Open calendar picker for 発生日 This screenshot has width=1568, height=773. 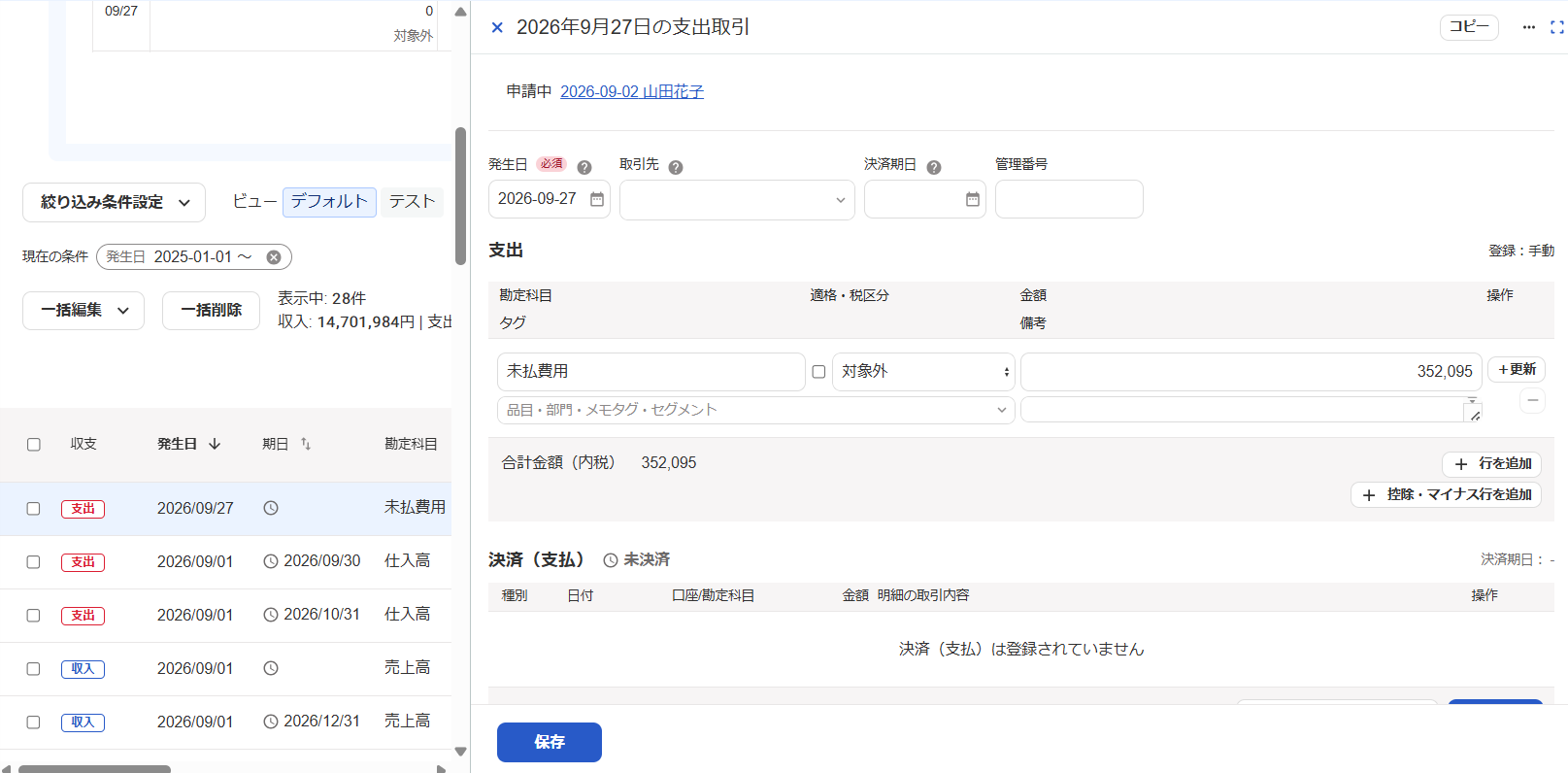(x=597, y=199)
